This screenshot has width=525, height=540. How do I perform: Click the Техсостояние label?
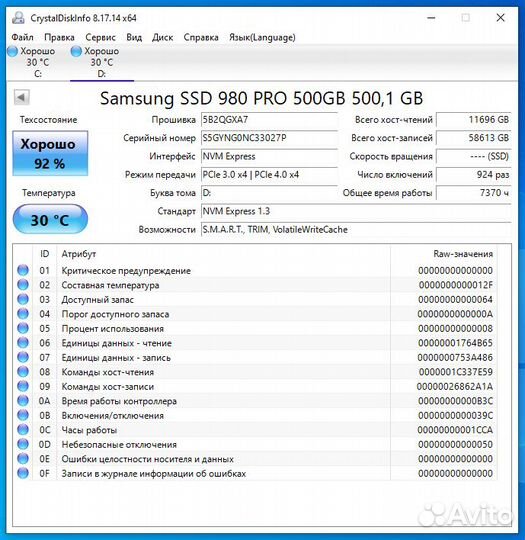48,120
